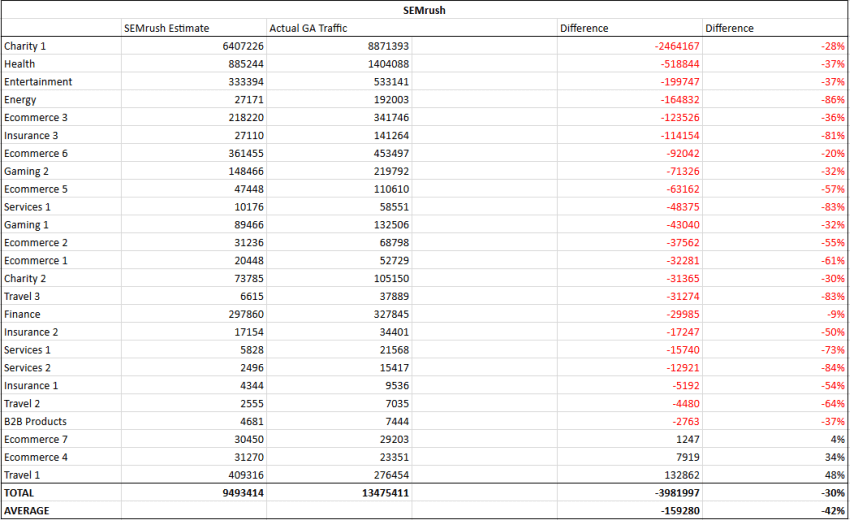Viewport: 850px width, 520px height.
Task: Click the Travel 2 row label
Action: pyautogui.click(x=61, y=404)
